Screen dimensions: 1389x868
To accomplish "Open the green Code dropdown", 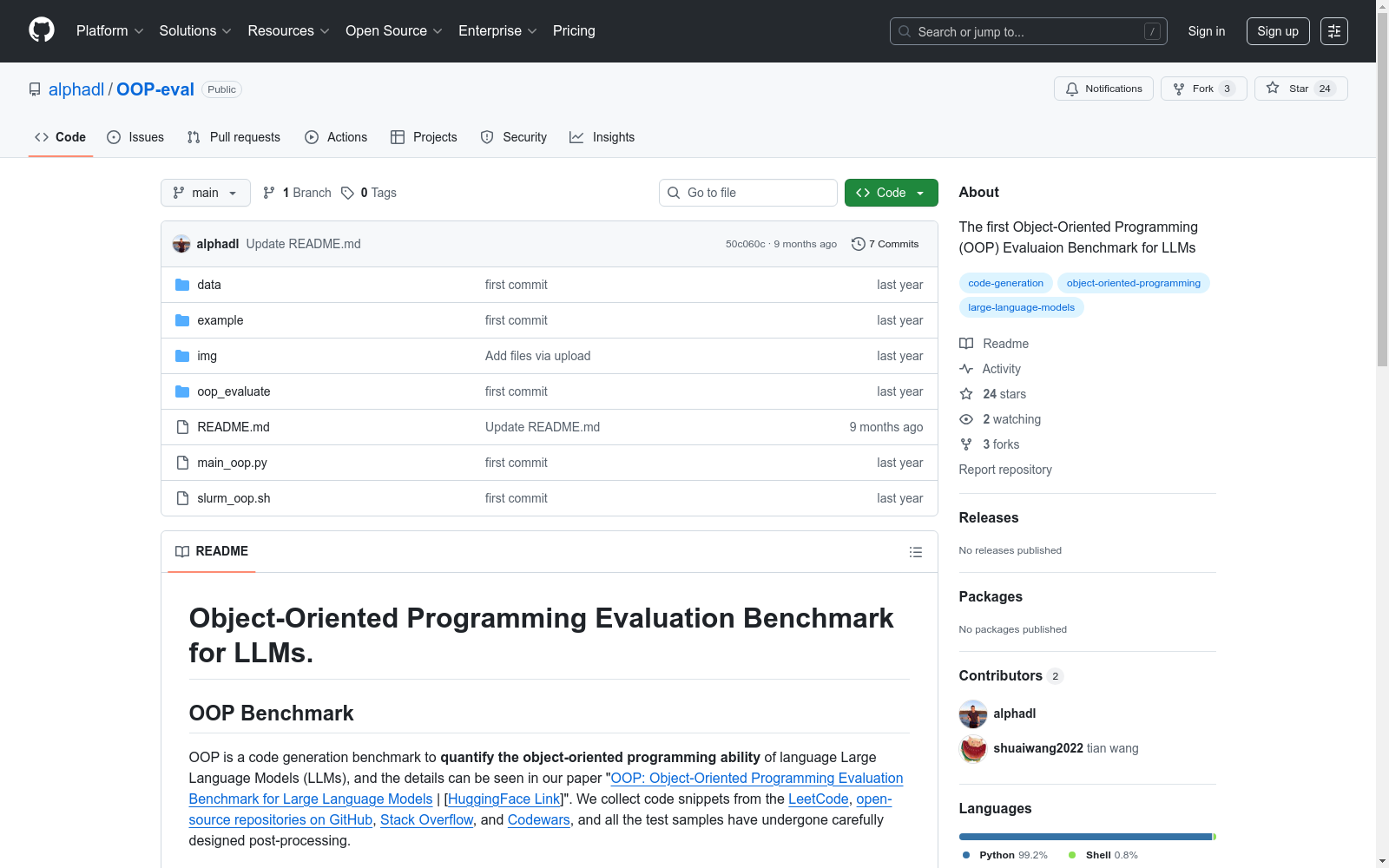I will point(891,193).
